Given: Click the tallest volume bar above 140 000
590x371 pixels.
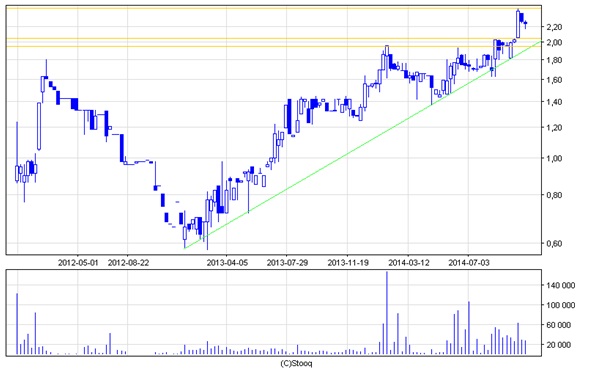Looking at the screenshot, I should [387, 313].
